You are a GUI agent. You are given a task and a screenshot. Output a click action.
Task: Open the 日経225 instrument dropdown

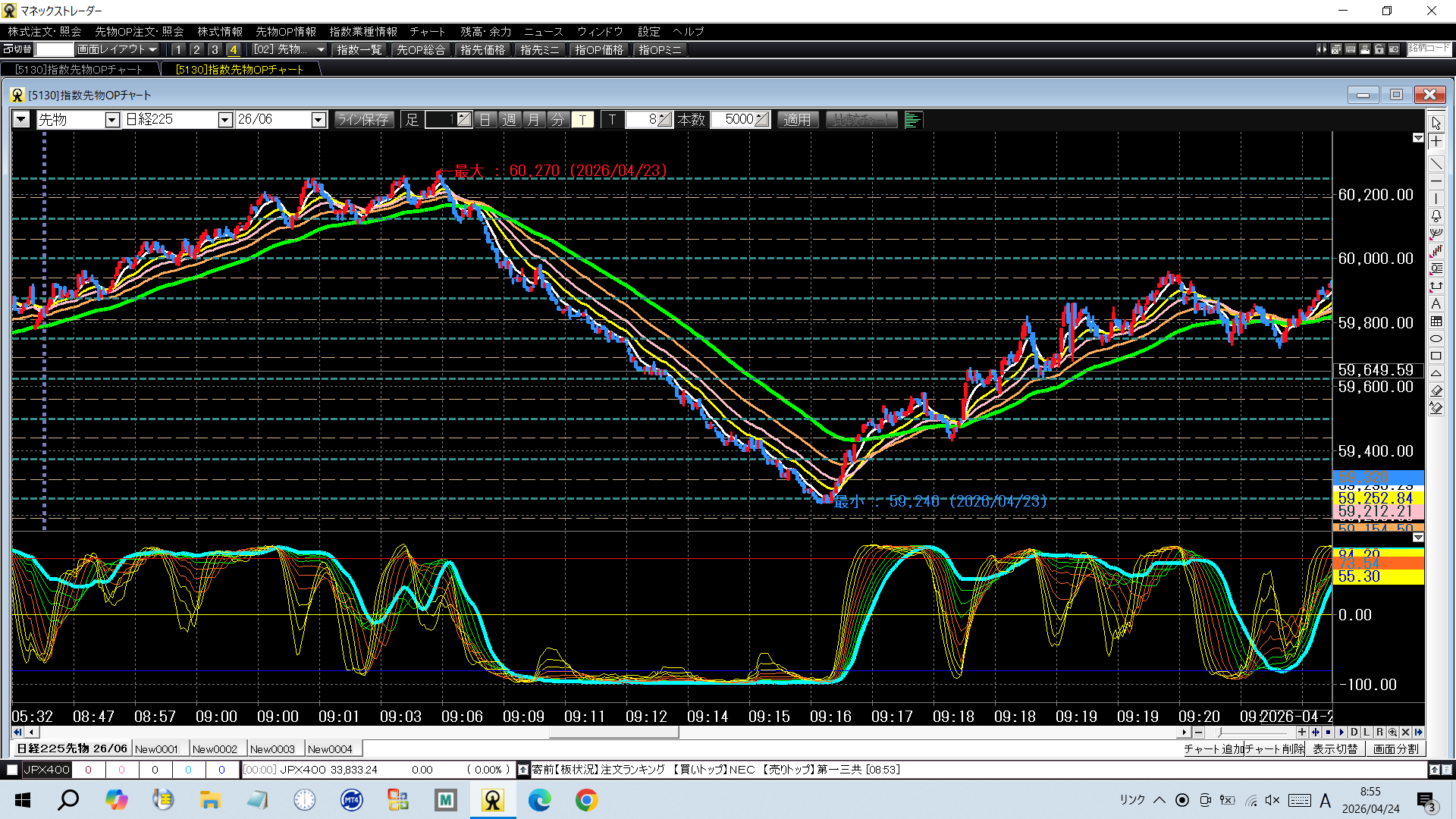pos(224,120)
